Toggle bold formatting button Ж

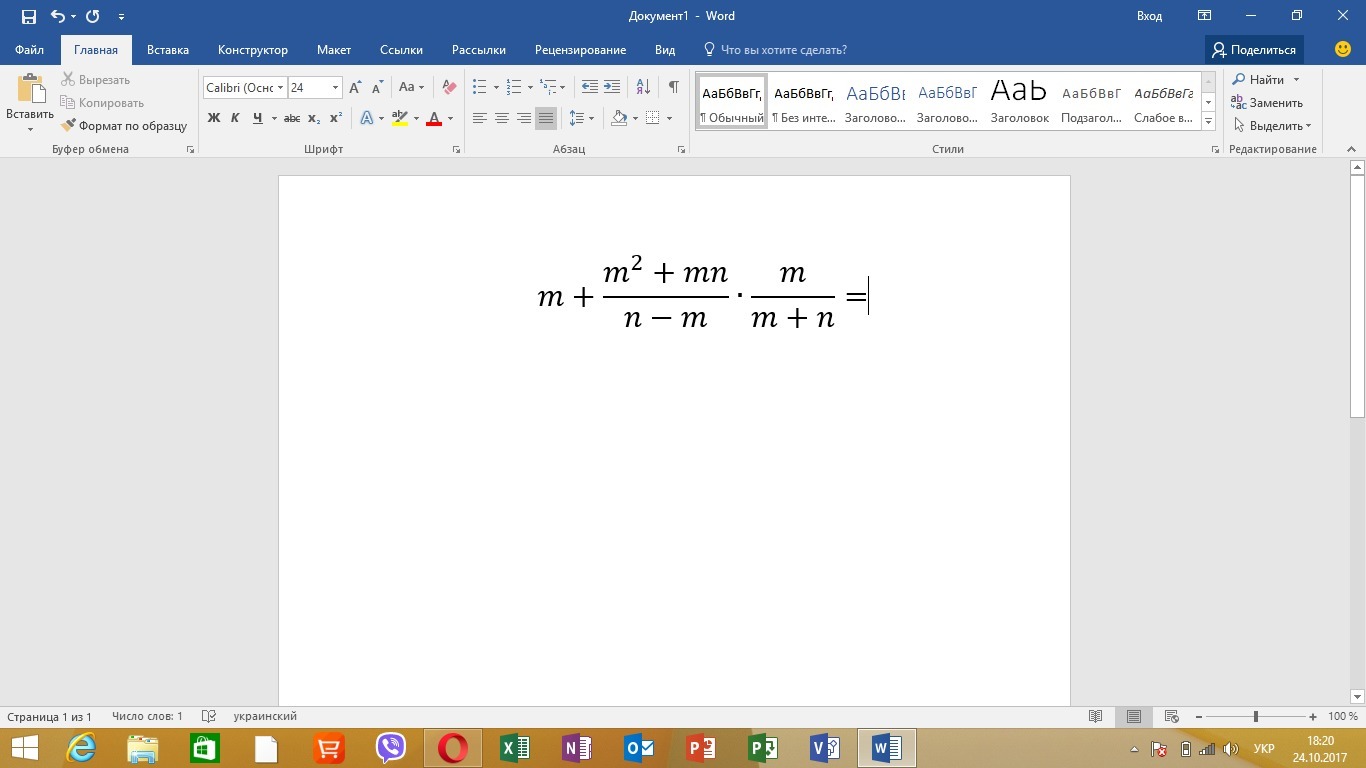tap(213, 118)
